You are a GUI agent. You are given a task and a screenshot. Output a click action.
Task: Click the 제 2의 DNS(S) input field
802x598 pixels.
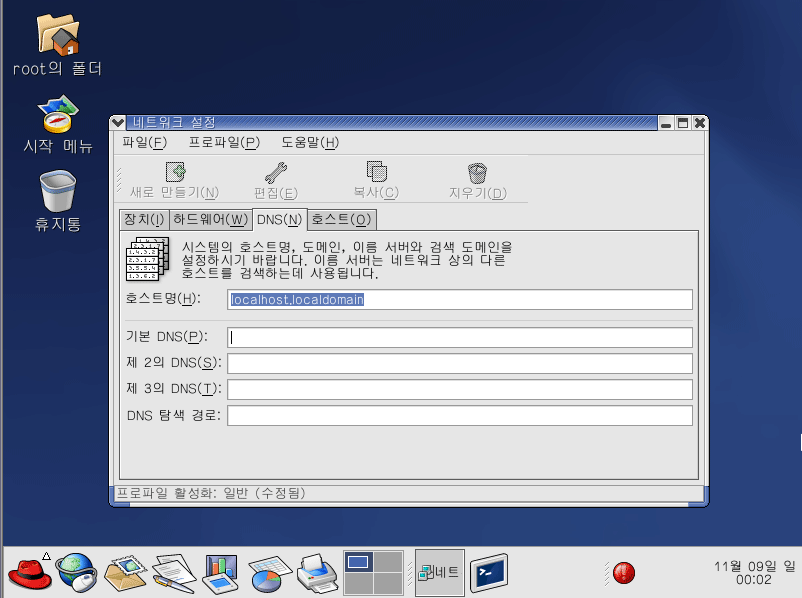coord(460,364)
